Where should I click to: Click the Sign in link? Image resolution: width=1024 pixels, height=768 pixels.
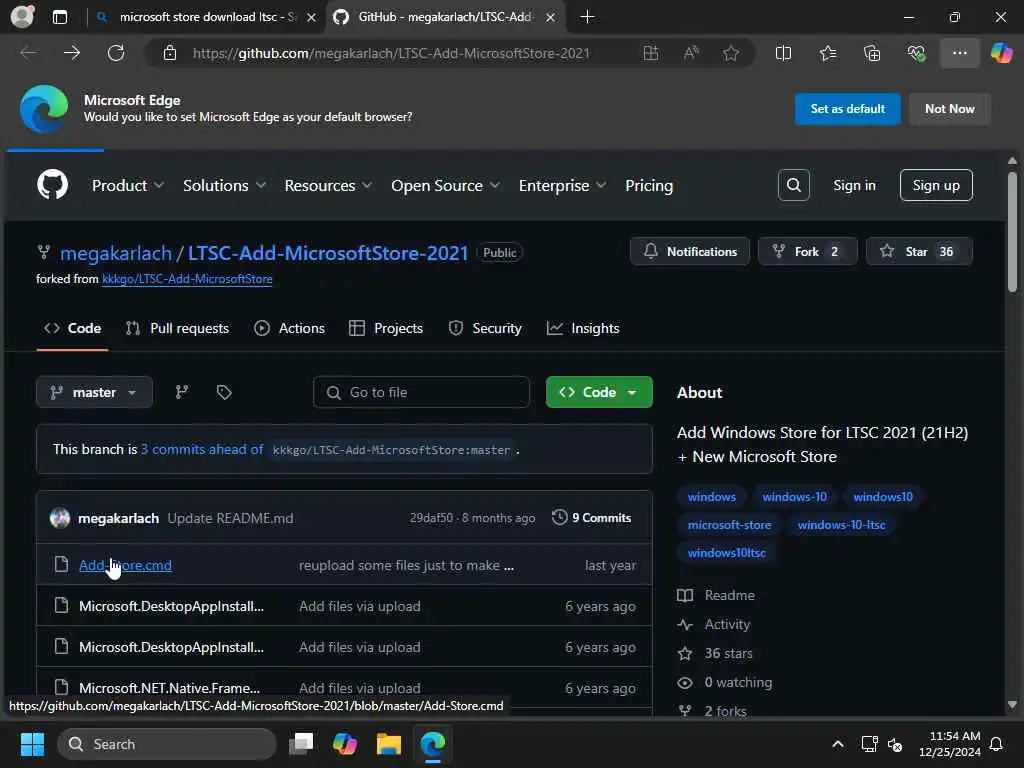854,185
